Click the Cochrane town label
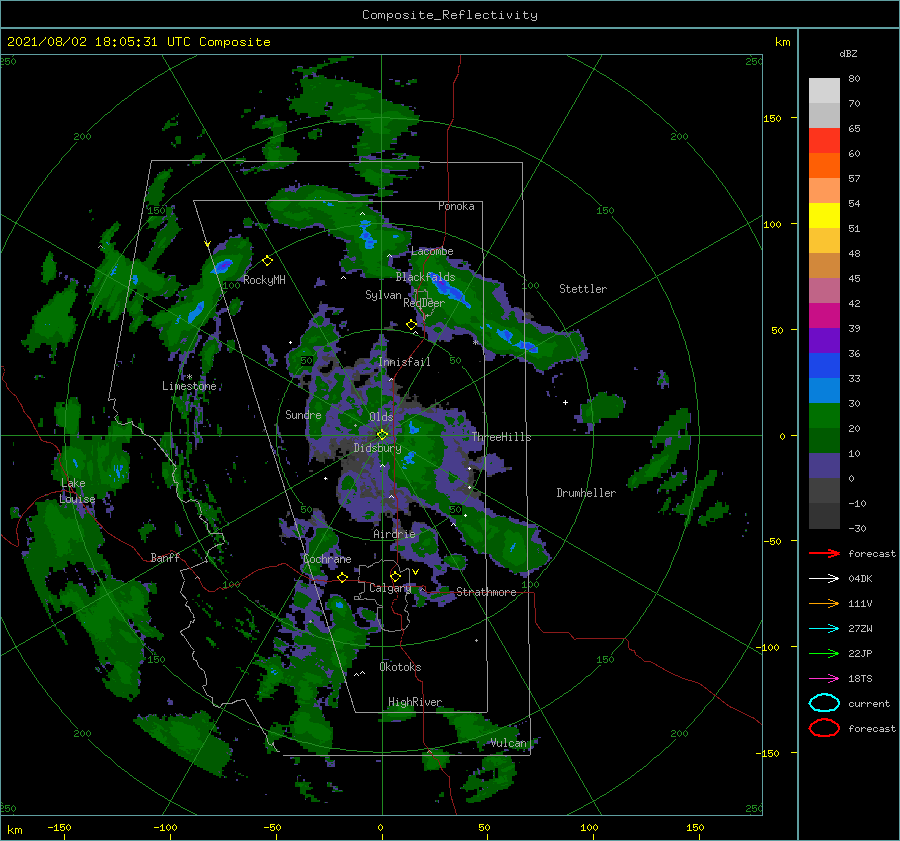The width and height of the screenshot is (900, 841). coord(327,559)
